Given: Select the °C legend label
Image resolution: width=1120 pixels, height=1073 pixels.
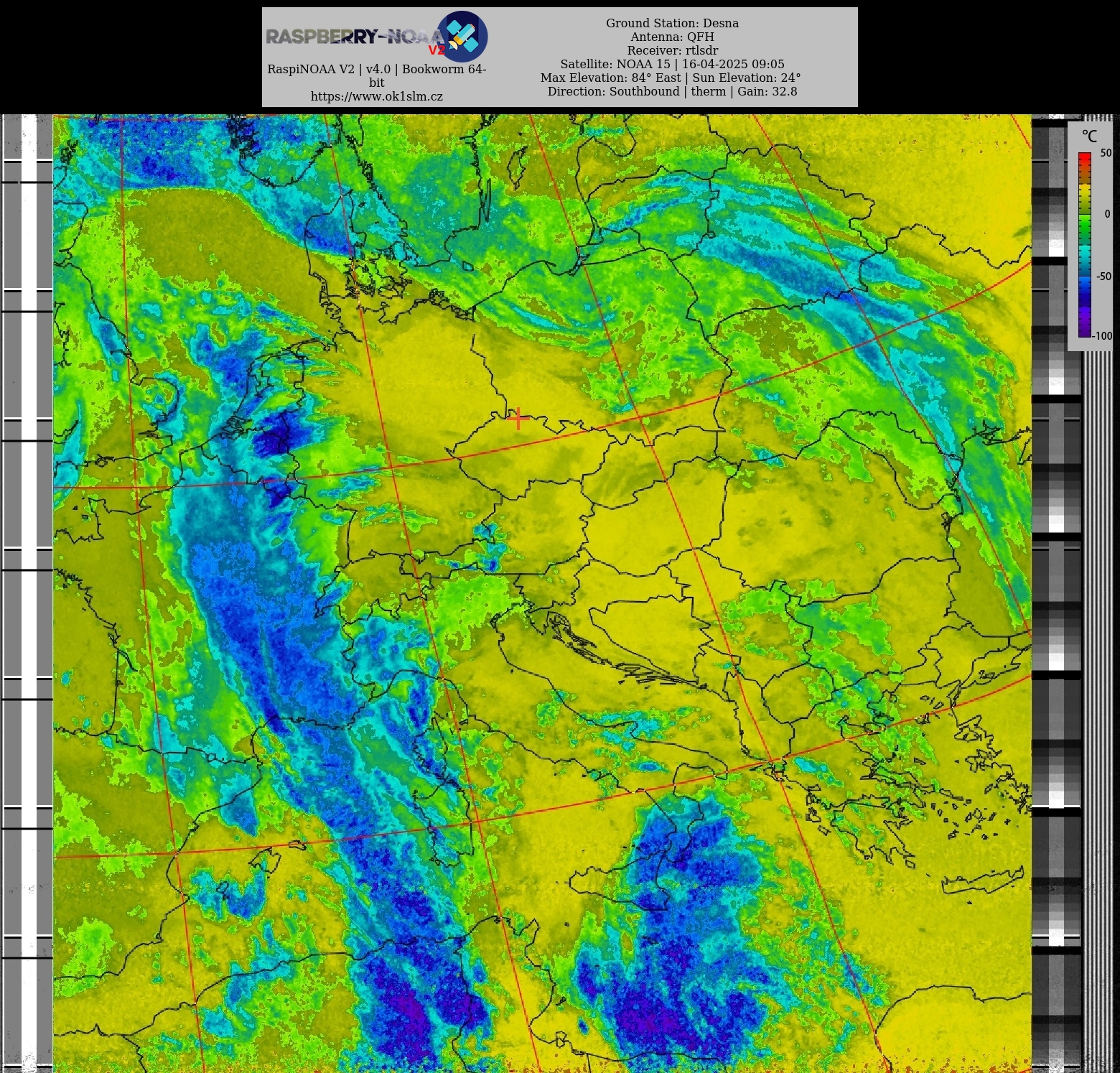Looking at the screenshot, I should [1089, 136].
